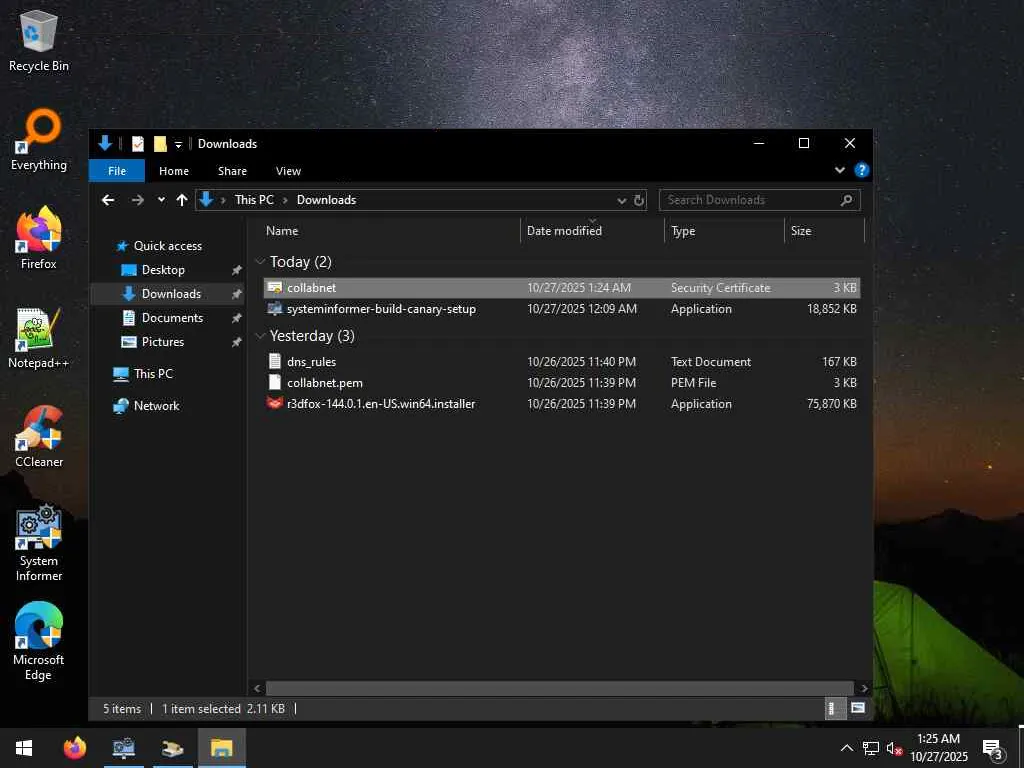Collapse the Today file group
Viewport: 1024px width, 768px height.
pyautogui.click(x=260, y=262)
